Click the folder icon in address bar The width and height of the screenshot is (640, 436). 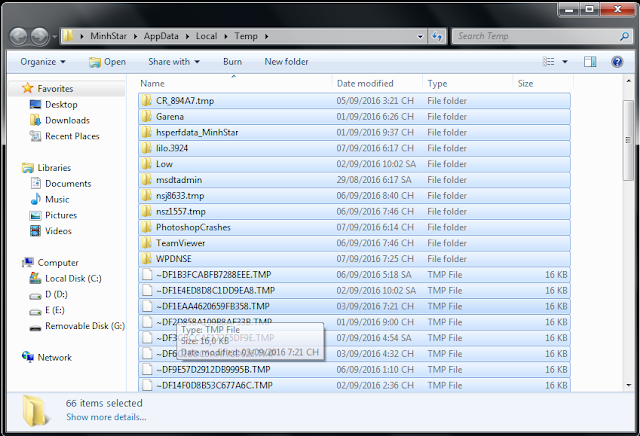coord(68,36)
